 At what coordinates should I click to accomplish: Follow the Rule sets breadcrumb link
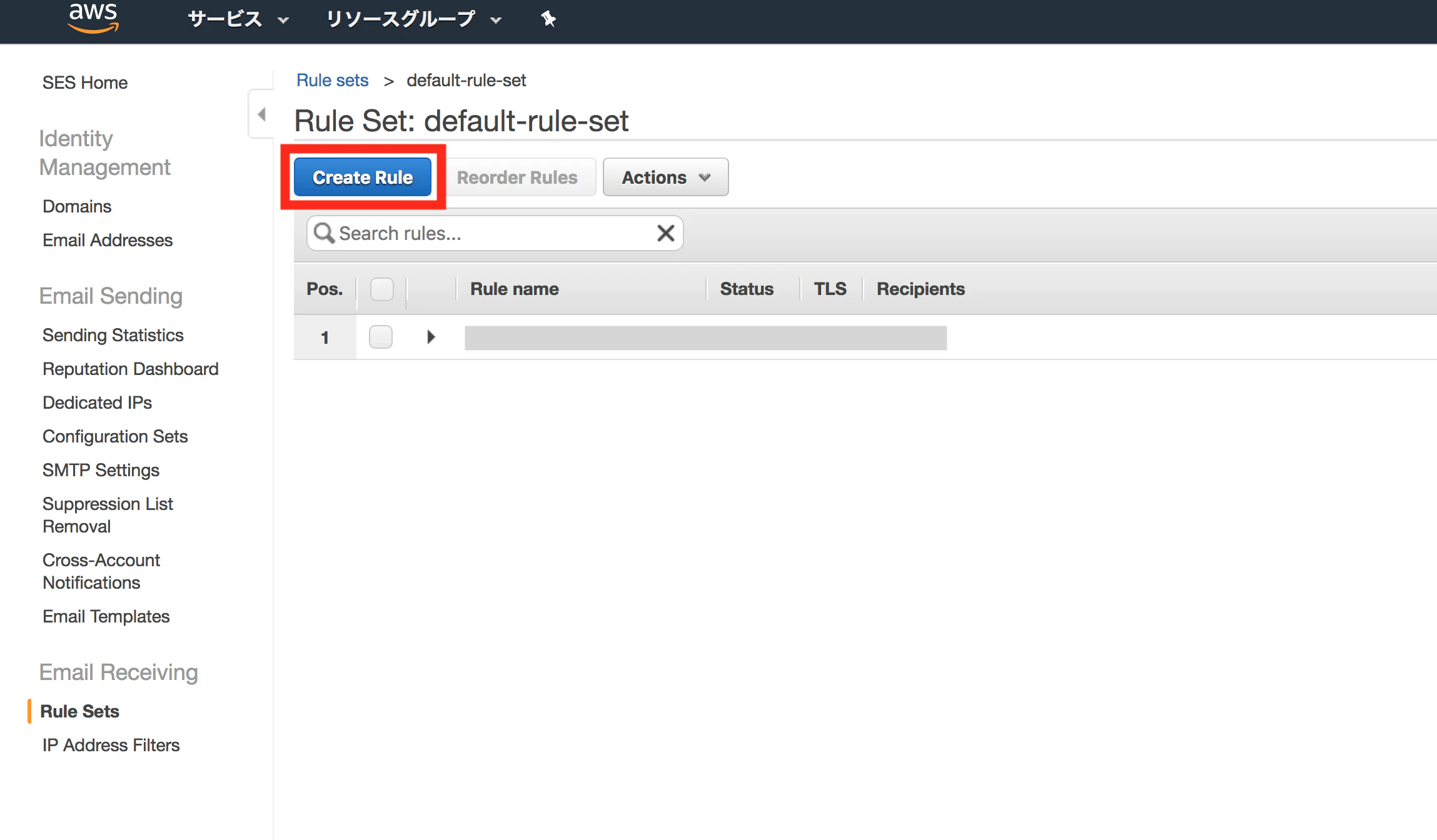[x=332, y=81]
